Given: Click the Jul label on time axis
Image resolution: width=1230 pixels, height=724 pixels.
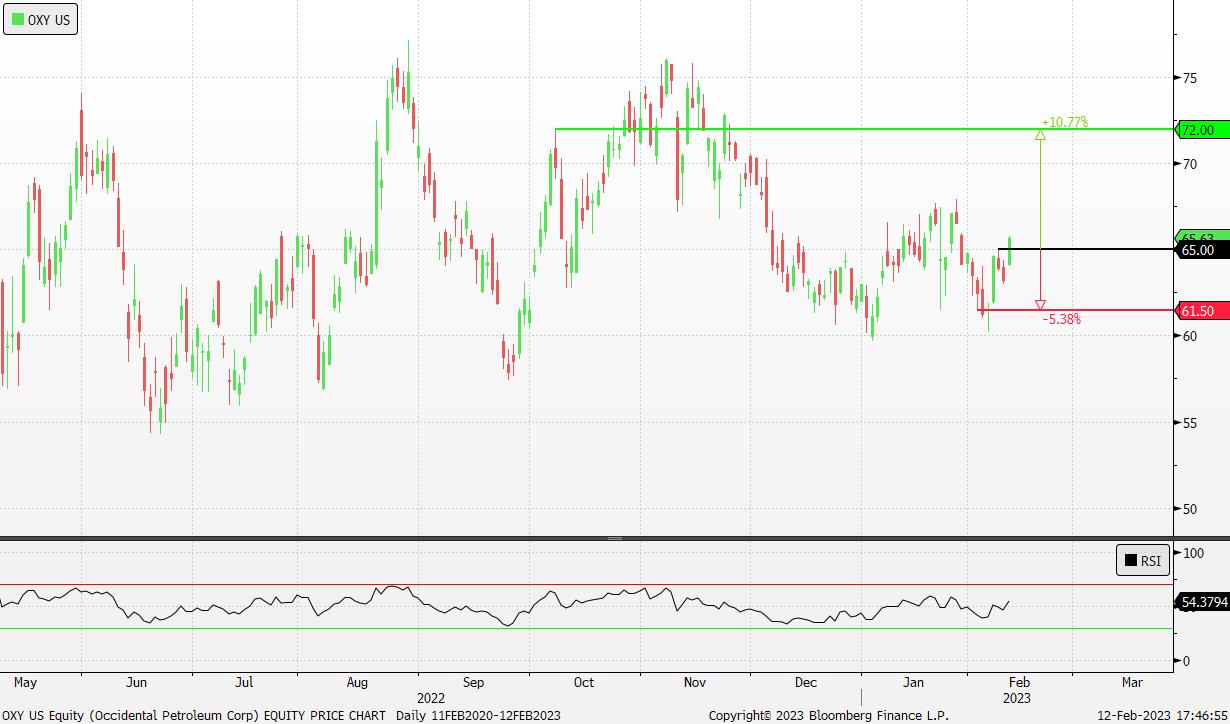Looking at the screenshot, I should click(x=244, y=683).
